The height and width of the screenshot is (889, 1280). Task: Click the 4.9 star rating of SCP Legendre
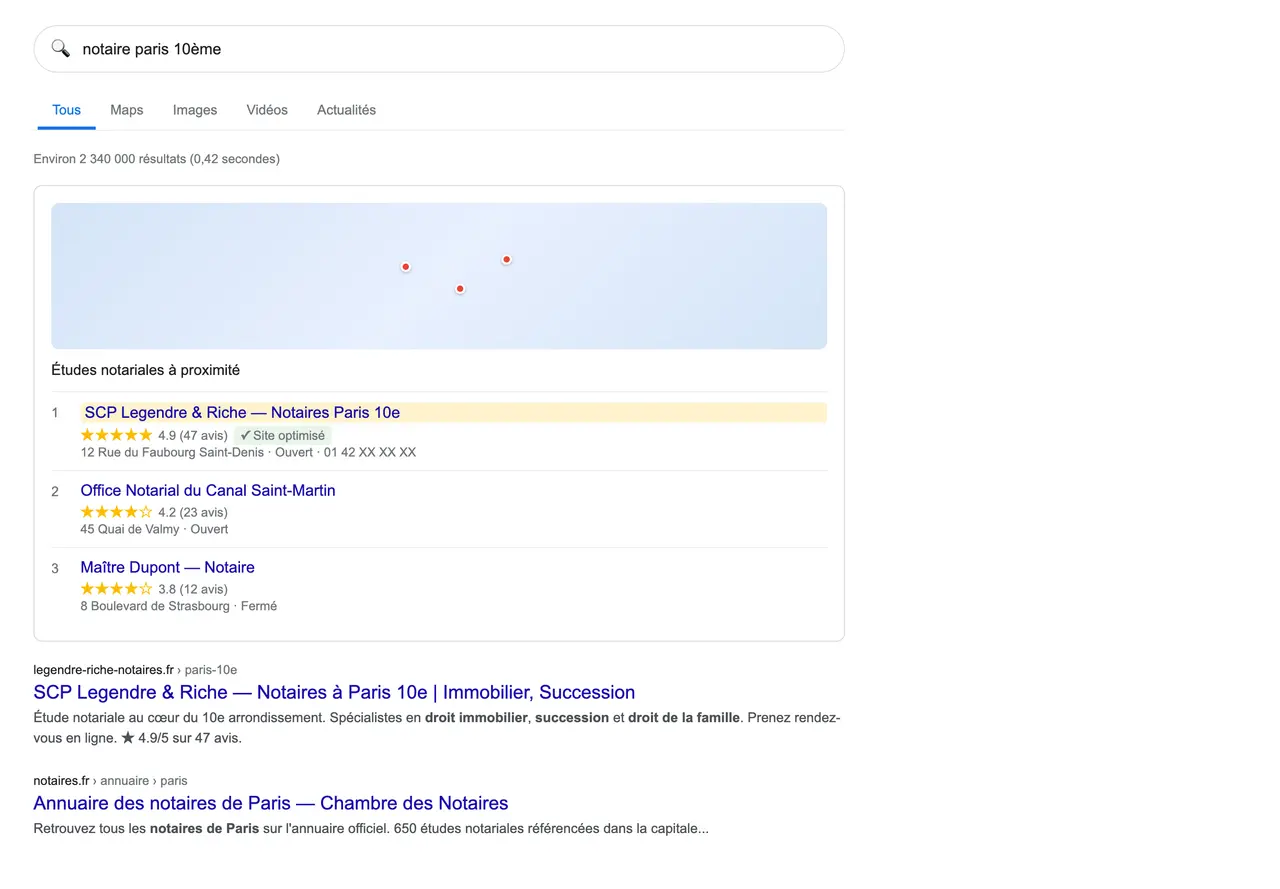(117, 435)
